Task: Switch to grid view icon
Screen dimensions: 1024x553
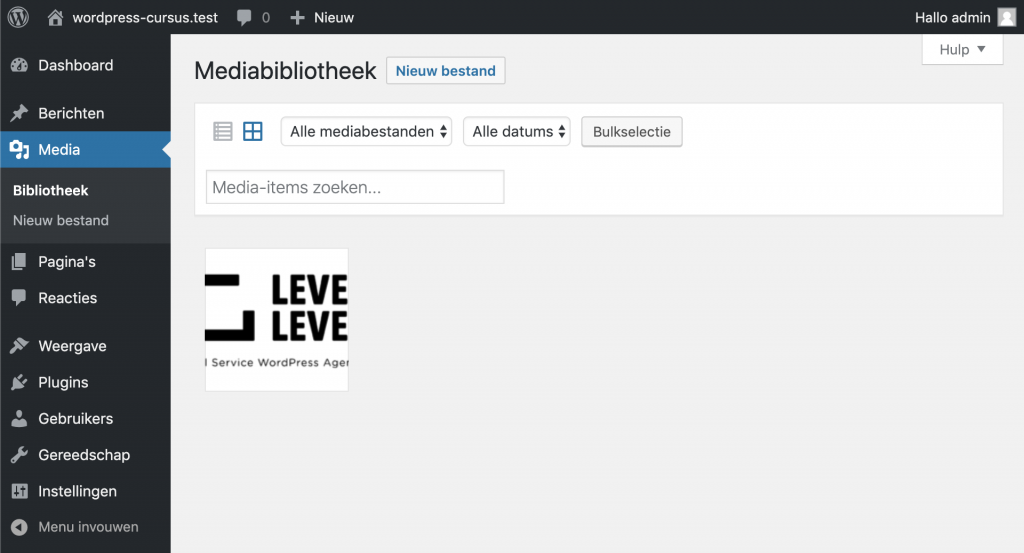Action: click(253, 131)
